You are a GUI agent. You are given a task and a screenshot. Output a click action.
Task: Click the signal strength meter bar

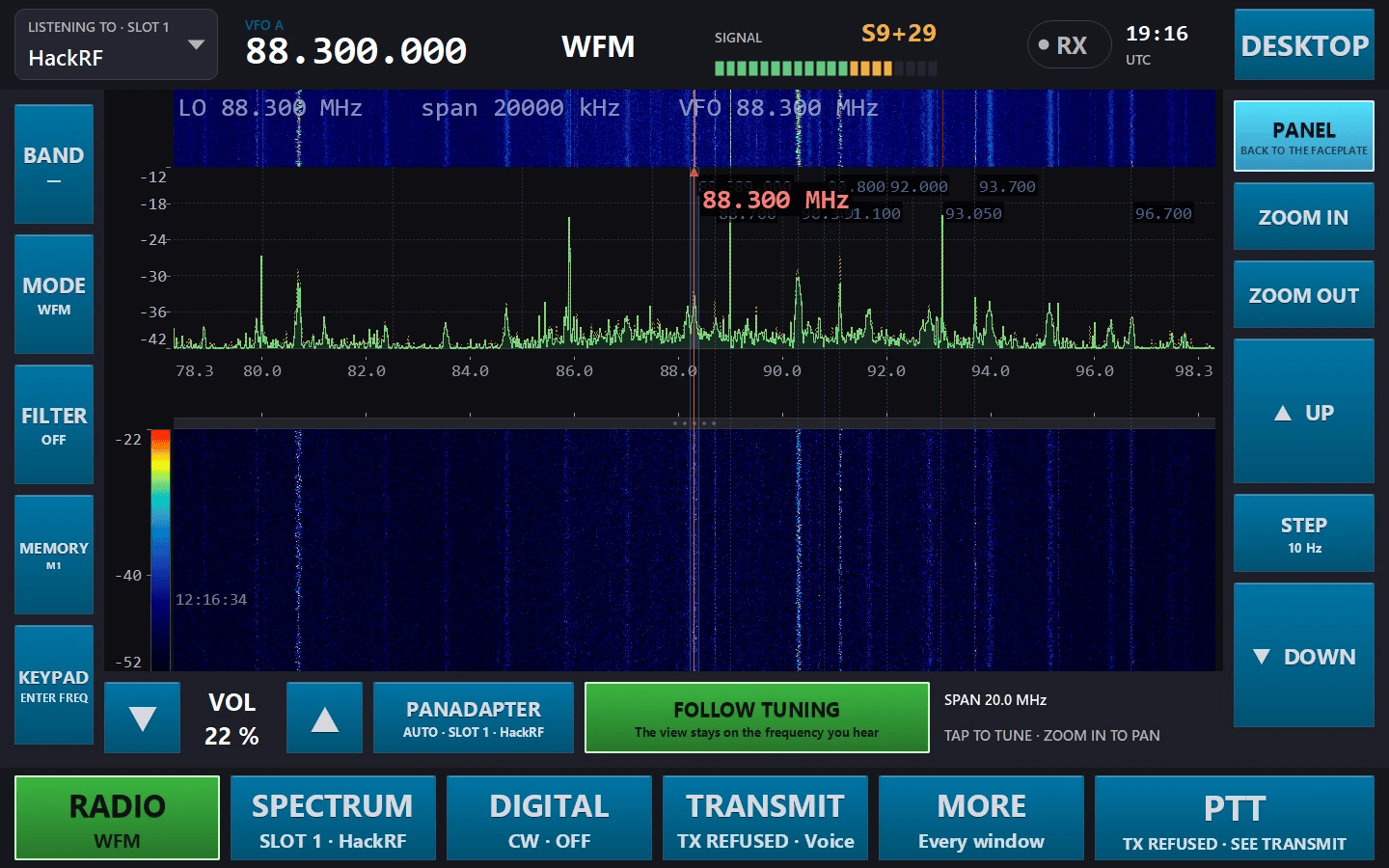click(x=826, y=68)
